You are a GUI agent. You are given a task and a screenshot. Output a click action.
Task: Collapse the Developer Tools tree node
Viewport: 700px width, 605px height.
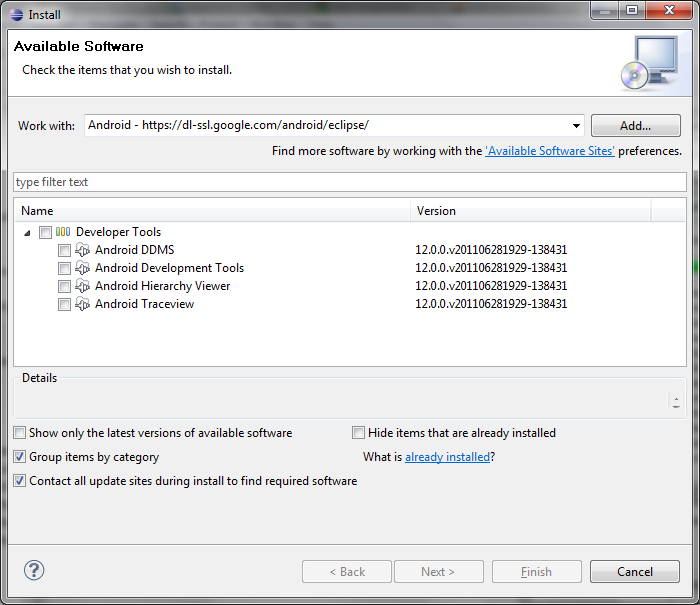tap(27, 233)
